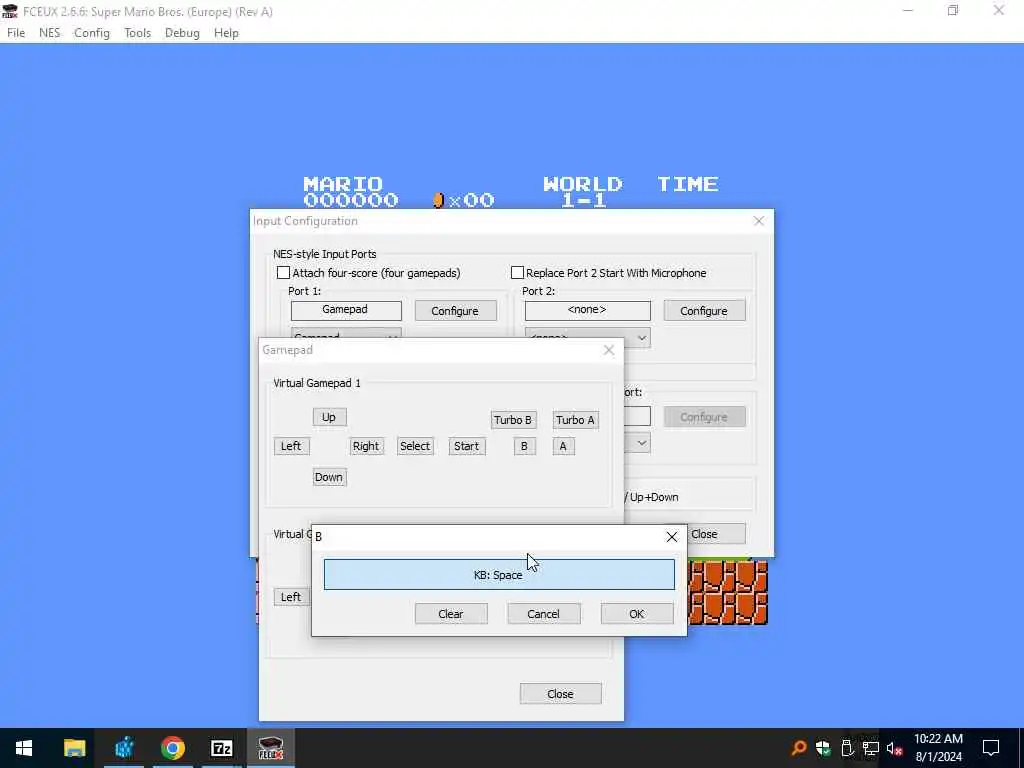The width and height of the screenshot is (1024, 768).
Task: Click the FCEUX taskbar icon
Action: click(x=270, y=748)
